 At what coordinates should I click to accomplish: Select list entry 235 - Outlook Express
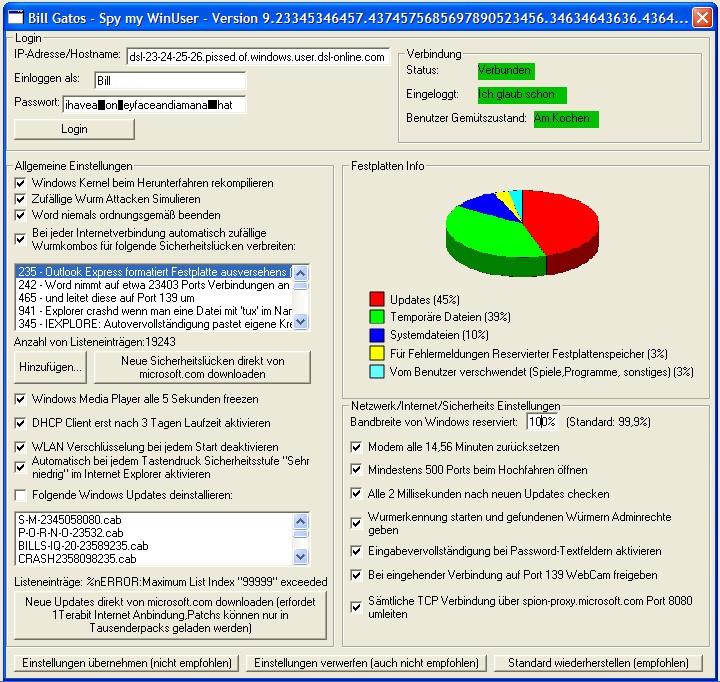tap(154, 272)
